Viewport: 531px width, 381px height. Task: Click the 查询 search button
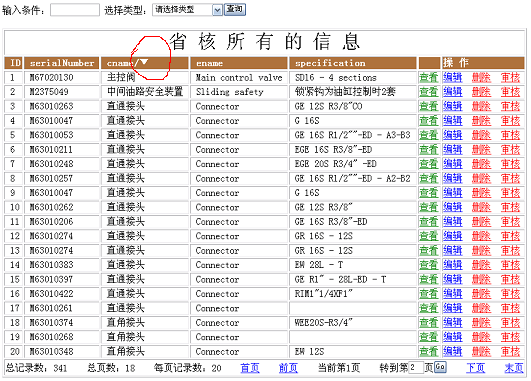pos(235,9)
